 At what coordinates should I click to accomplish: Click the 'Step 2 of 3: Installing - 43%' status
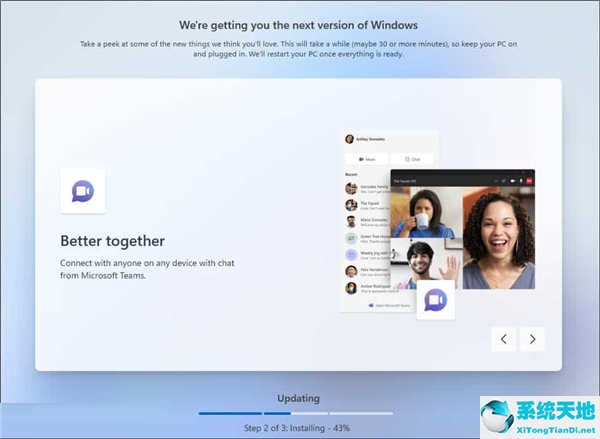coord(297,428)
